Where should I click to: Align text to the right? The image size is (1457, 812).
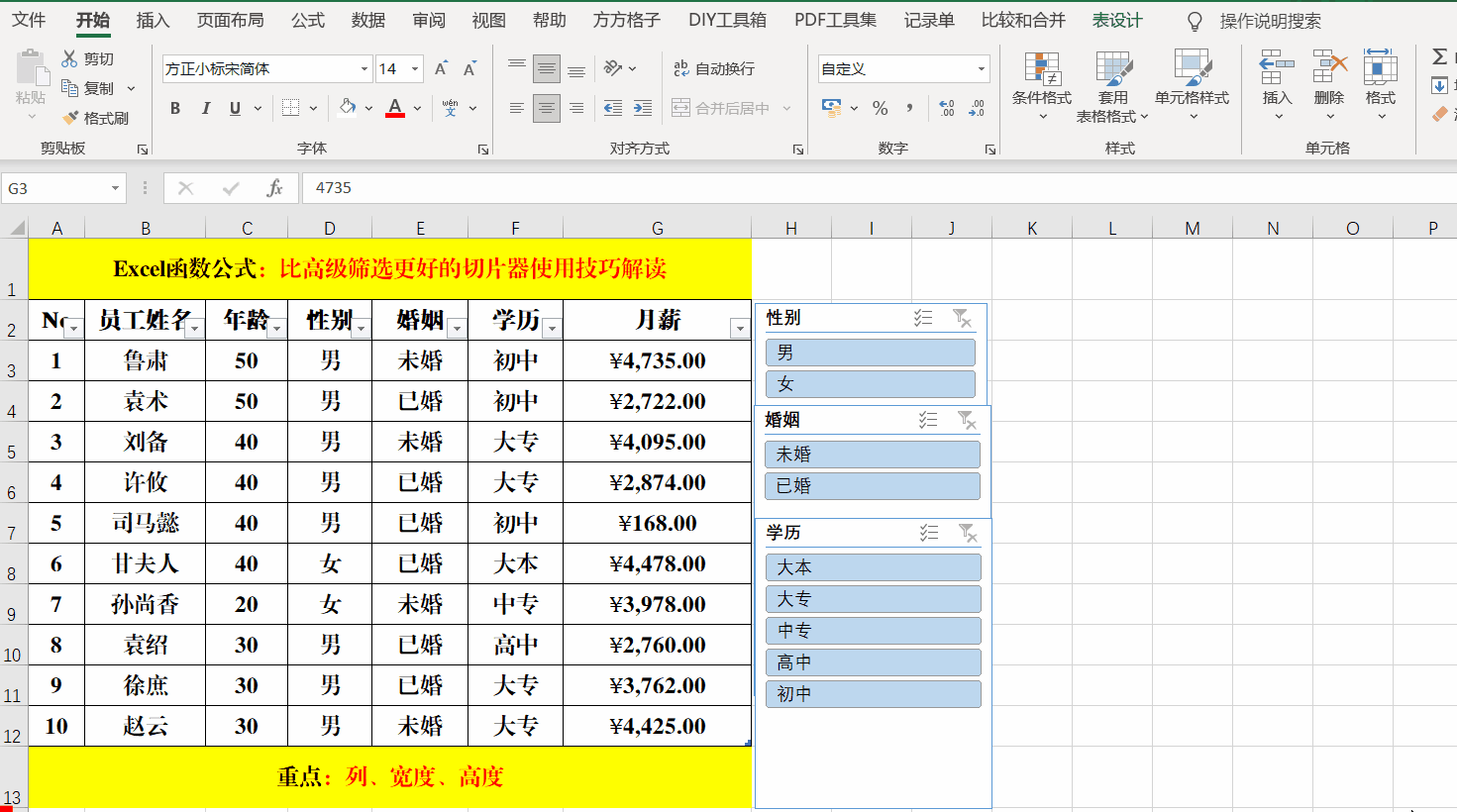click(x=576, y=108)
